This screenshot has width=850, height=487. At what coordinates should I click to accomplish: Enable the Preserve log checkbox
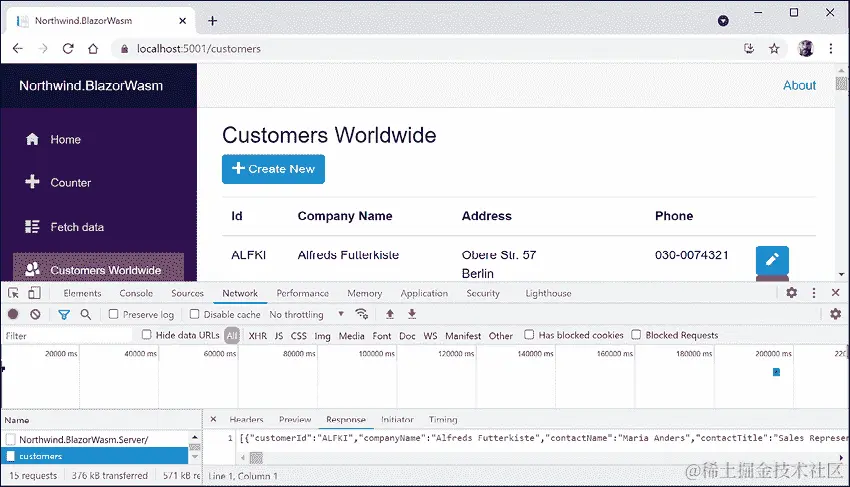pyautogui.click(x=113, y=314)
